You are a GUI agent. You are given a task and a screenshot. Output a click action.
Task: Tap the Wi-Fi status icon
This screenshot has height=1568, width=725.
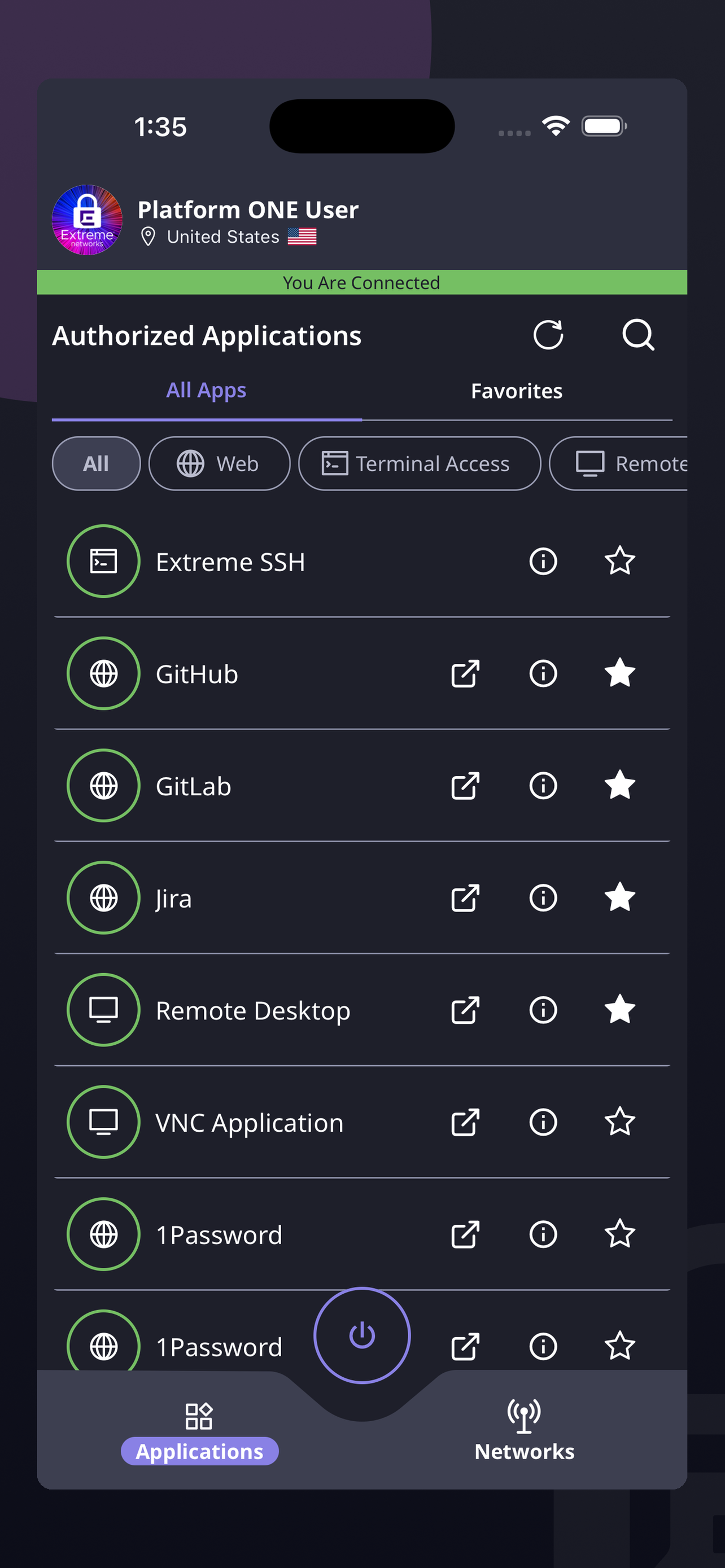556,126
